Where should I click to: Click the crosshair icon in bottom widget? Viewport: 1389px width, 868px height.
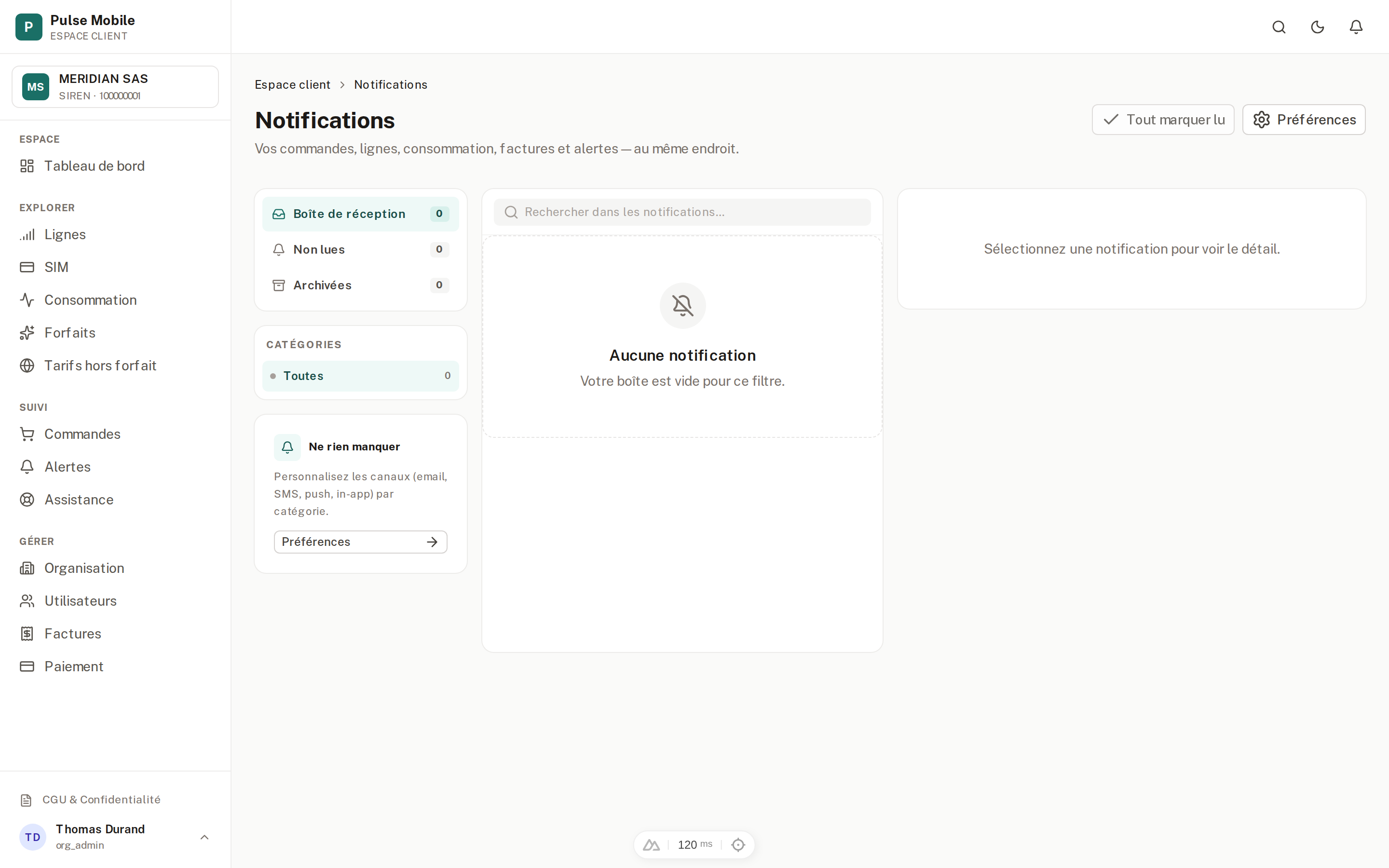(738, 844)
